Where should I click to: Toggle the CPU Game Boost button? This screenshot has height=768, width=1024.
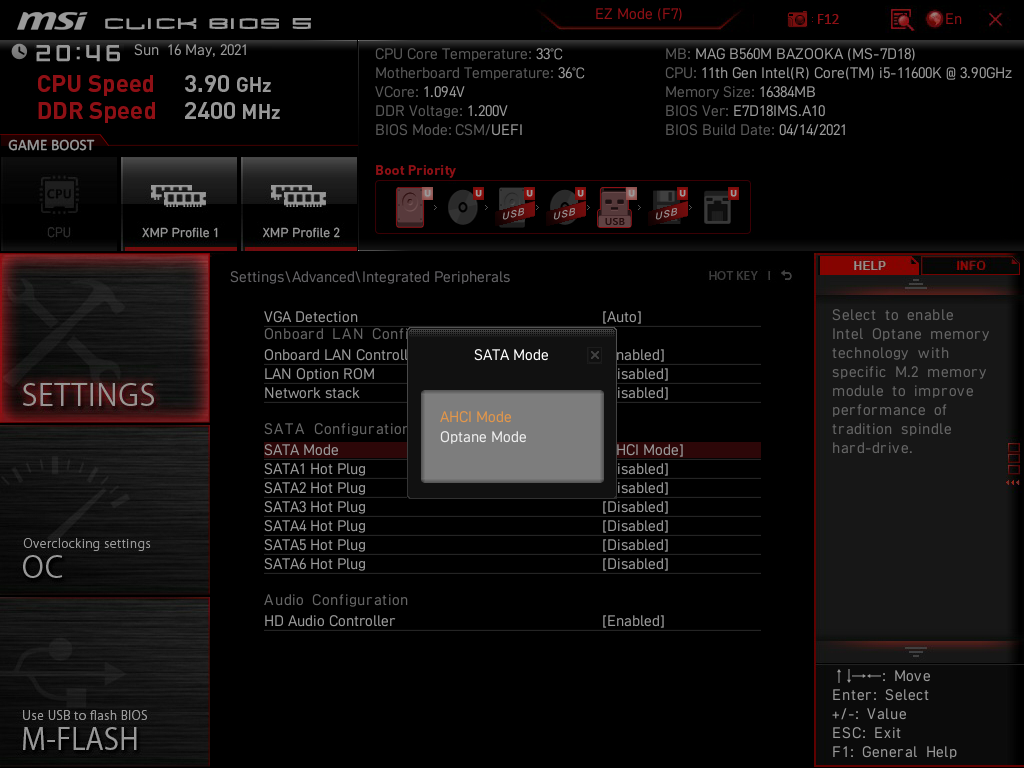tap(59, 204)
